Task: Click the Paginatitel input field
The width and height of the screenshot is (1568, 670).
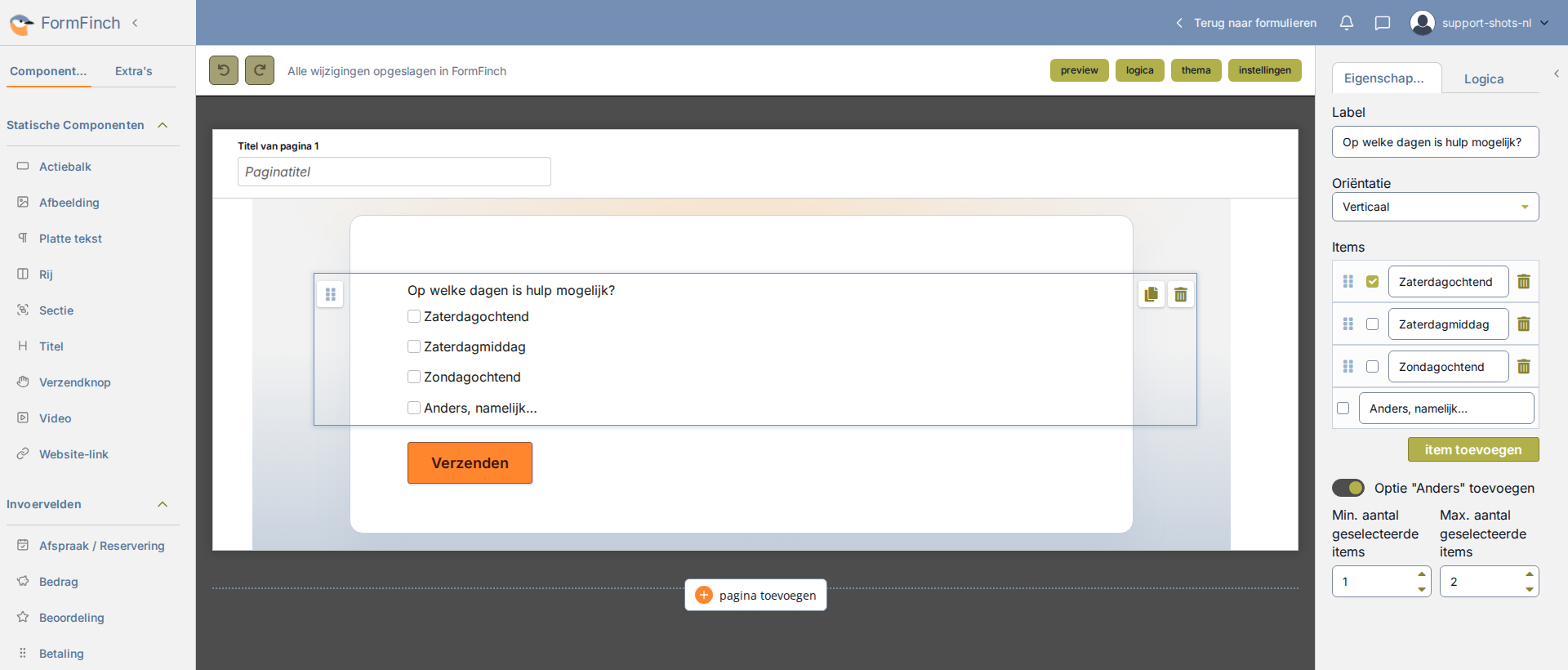Action: (x=394, y=172)
